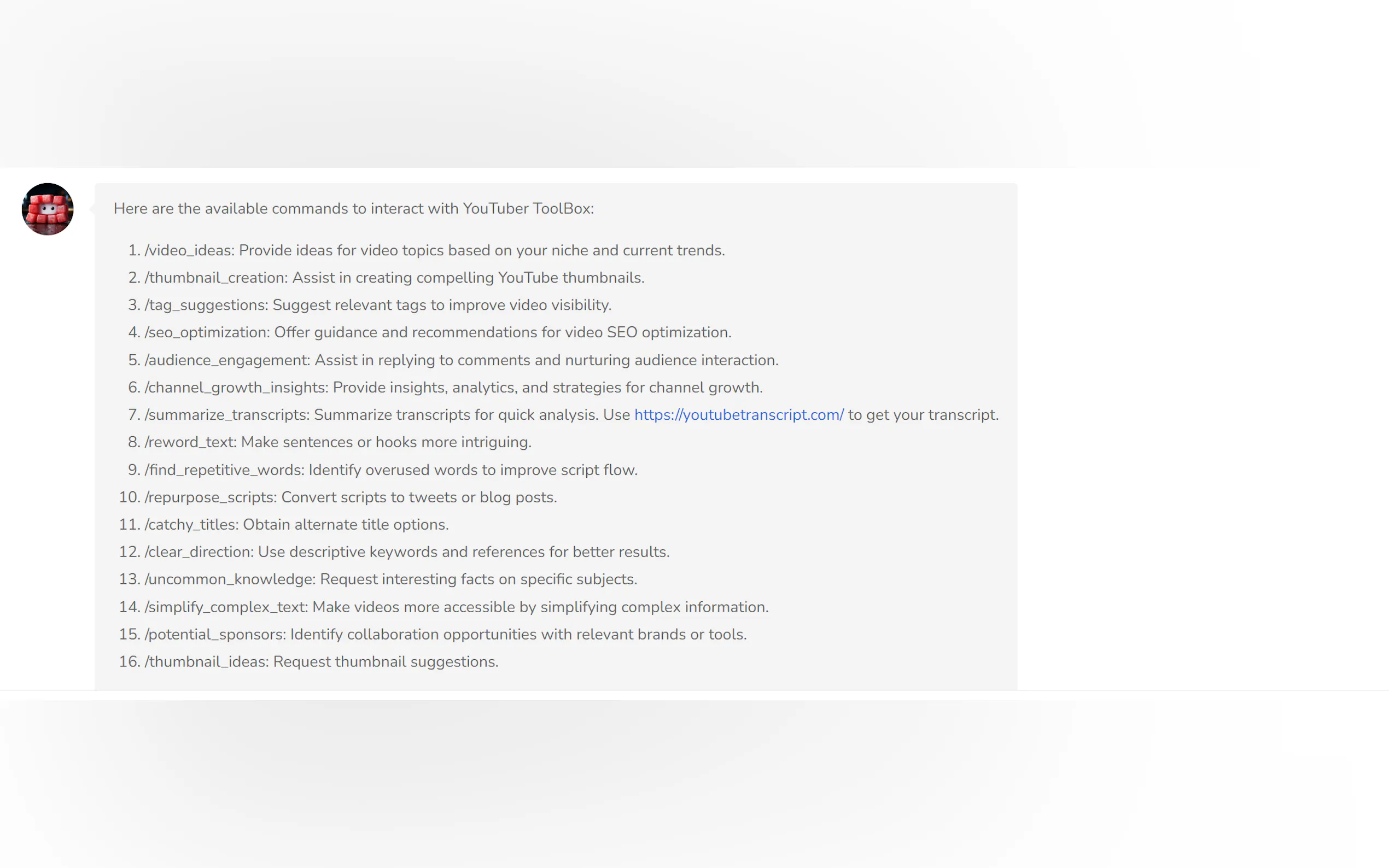Click the red cubes bot avatar
The height and width of the screenshot is (868, 1389).
(48, 209)
